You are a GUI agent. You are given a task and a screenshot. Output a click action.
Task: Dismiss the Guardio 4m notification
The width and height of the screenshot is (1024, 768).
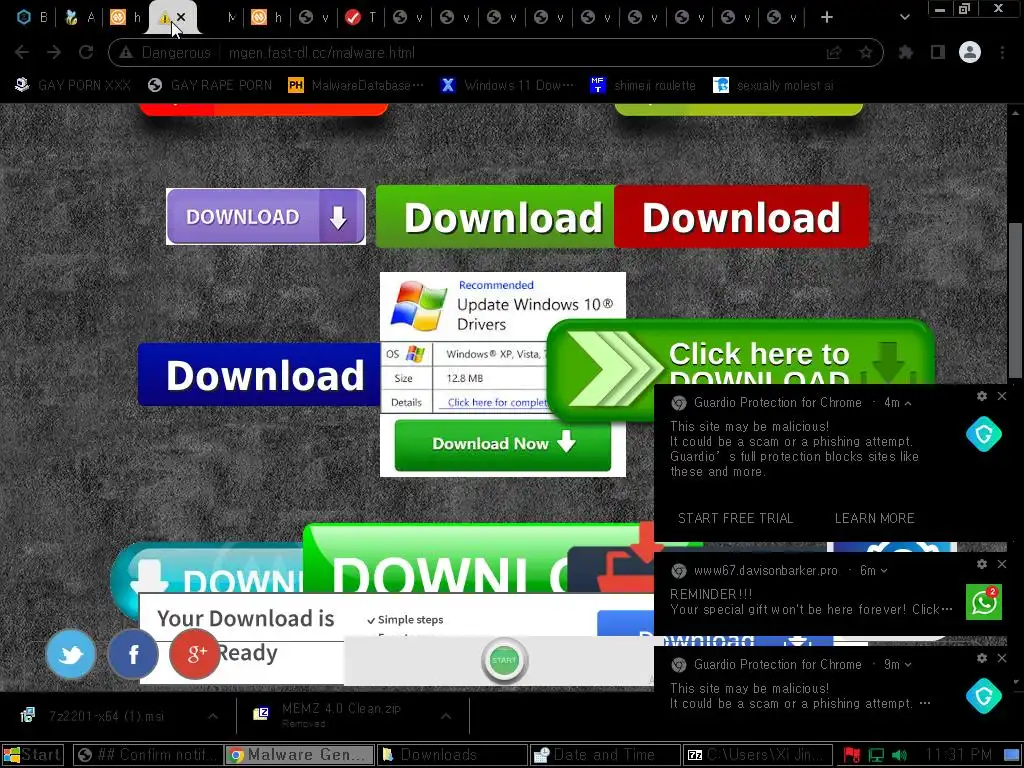tap(1002, 396)
